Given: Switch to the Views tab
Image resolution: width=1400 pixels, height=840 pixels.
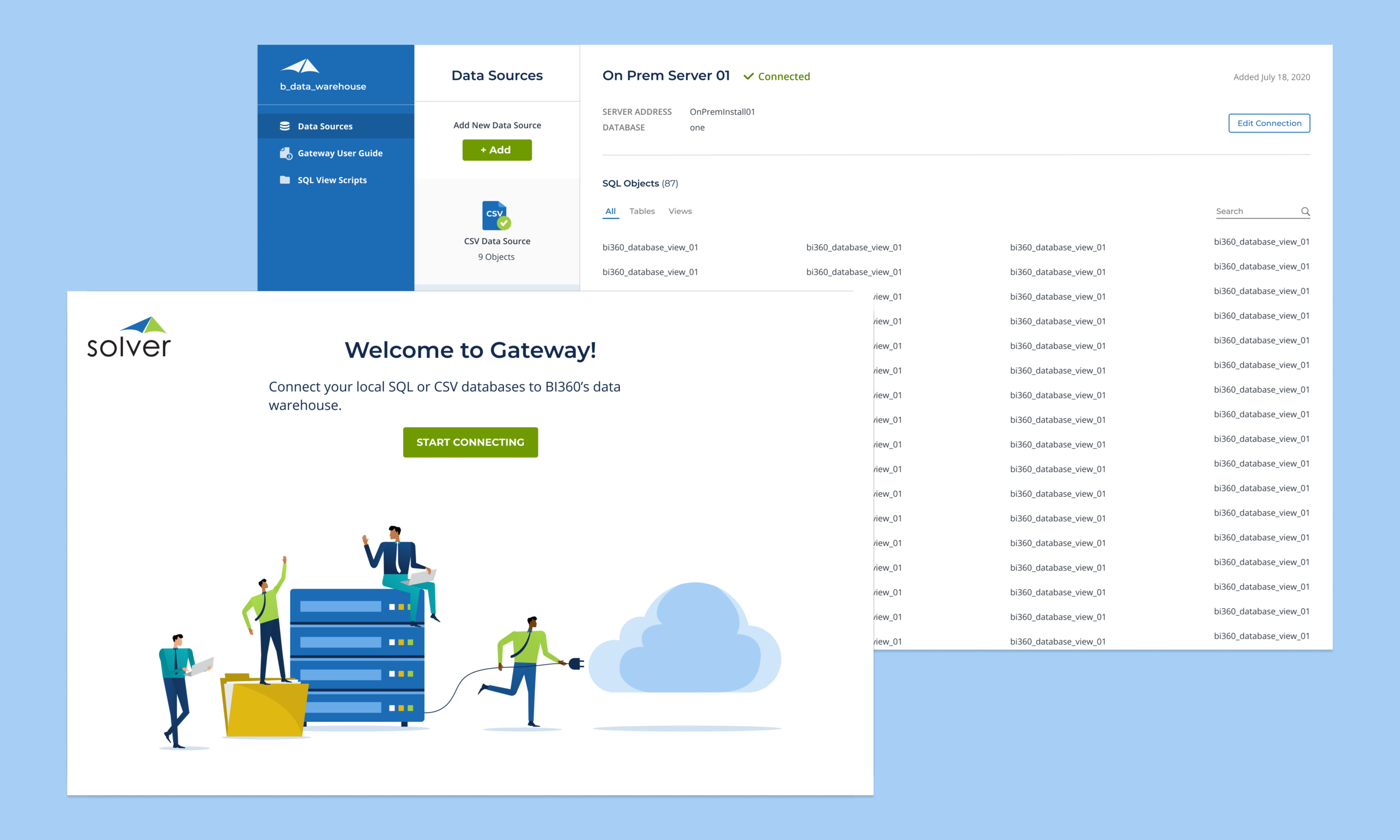Looking at the screenshot, I should point(680,211).
